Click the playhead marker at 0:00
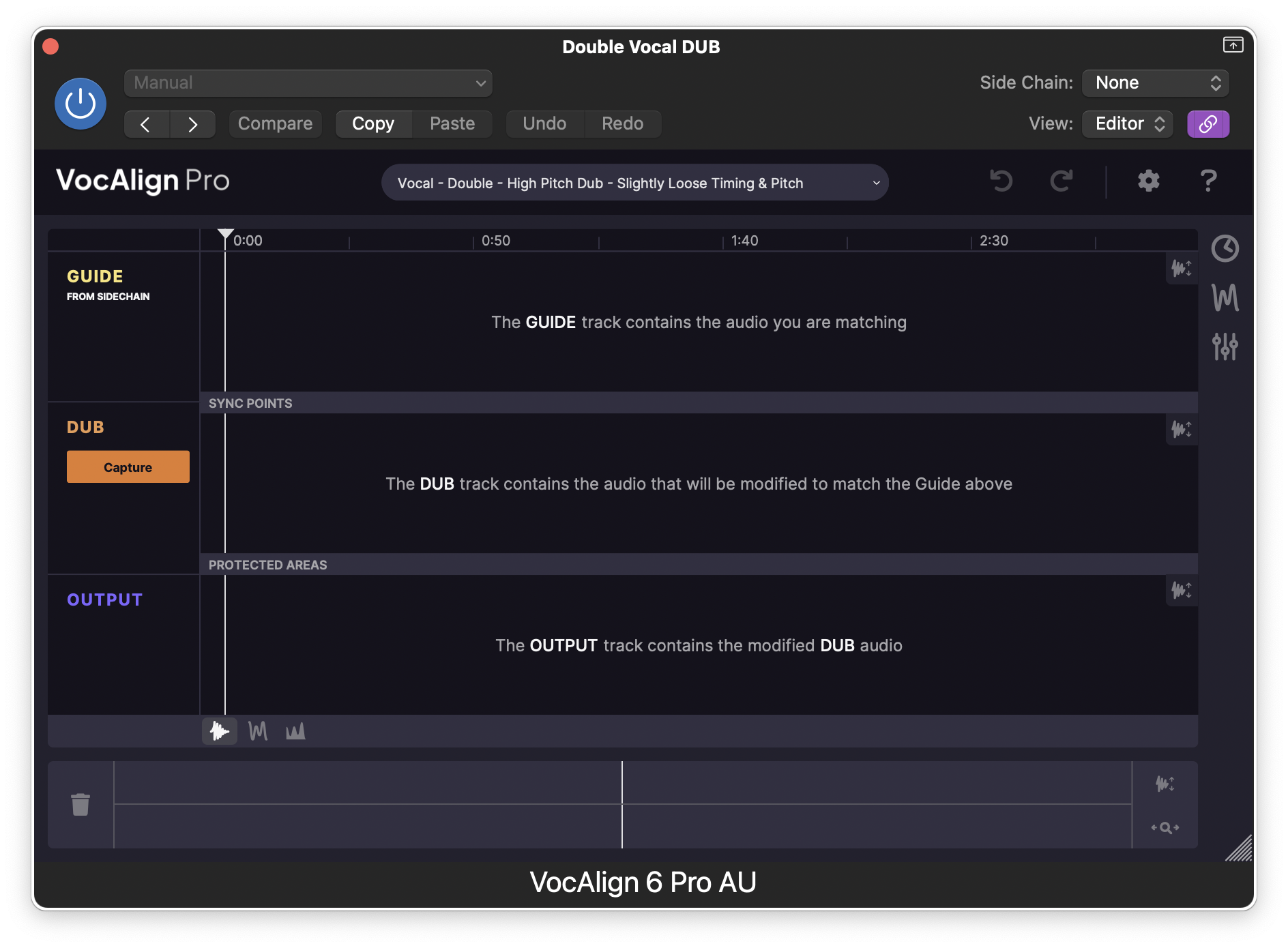The image size is (1288, 948). tap(225, 235)
